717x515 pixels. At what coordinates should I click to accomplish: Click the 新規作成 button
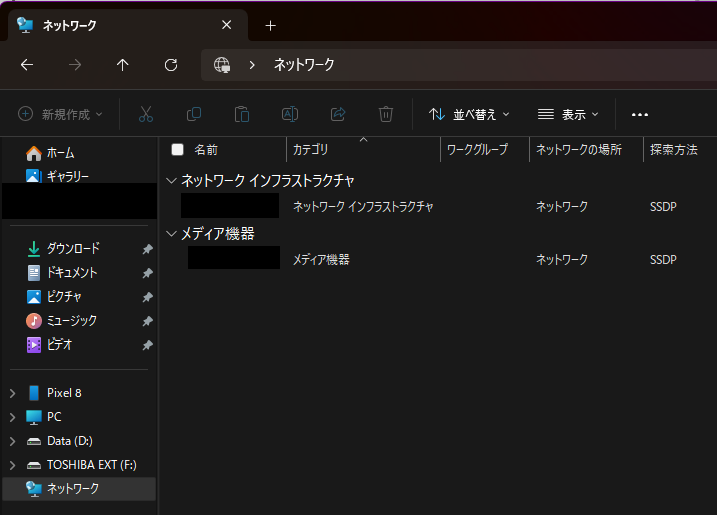61,114
